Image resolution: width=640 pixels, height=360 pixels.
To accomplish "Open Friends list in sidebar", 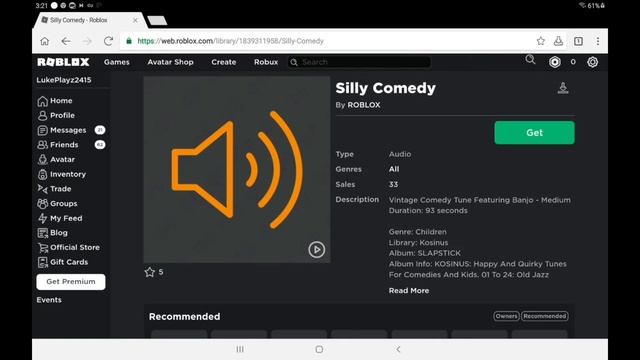I will (58, 145).
